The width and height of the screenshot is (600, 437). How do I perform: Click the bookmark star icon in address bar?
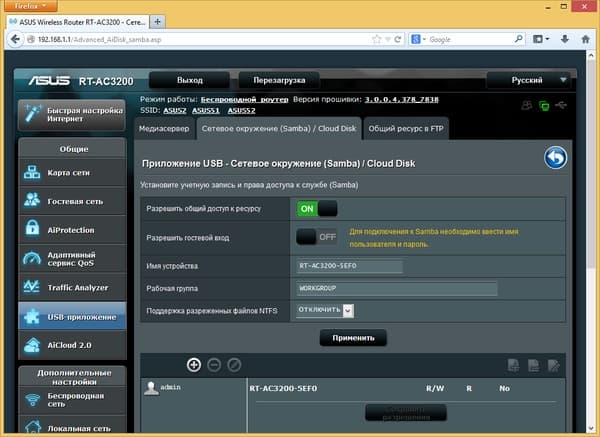click(x=377, y=39)
